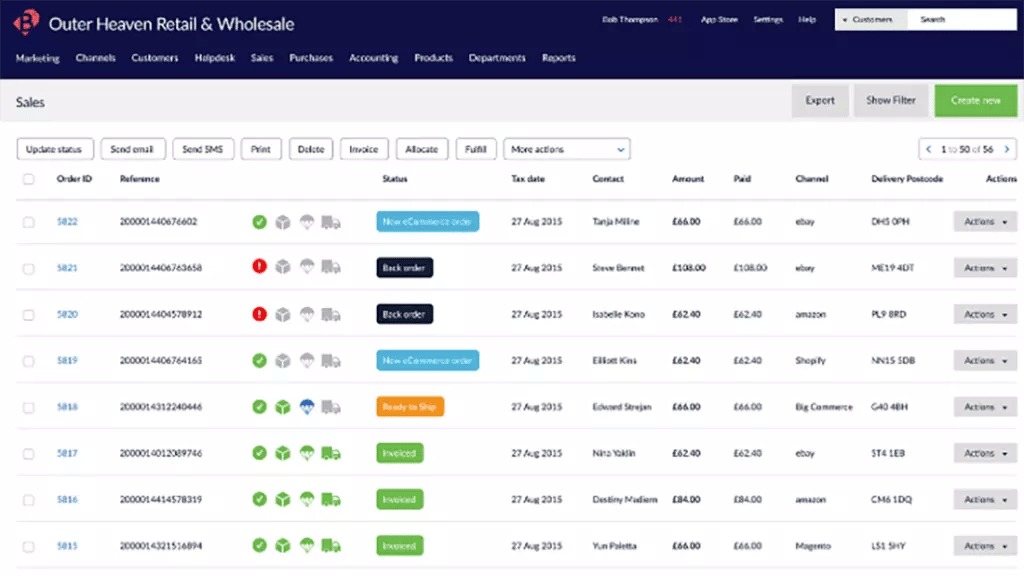The width and height of the screenshot is (1024, 576).
Task: Open Actions dropdown for order 5821
Action: coord(985,268)
